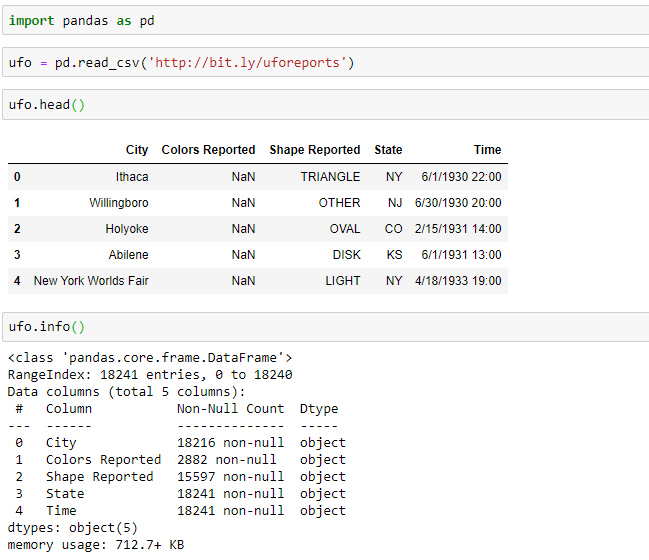Click the New York Worlds Fair cell
This screenshot has height=560, width=649.
click(91, 281)
